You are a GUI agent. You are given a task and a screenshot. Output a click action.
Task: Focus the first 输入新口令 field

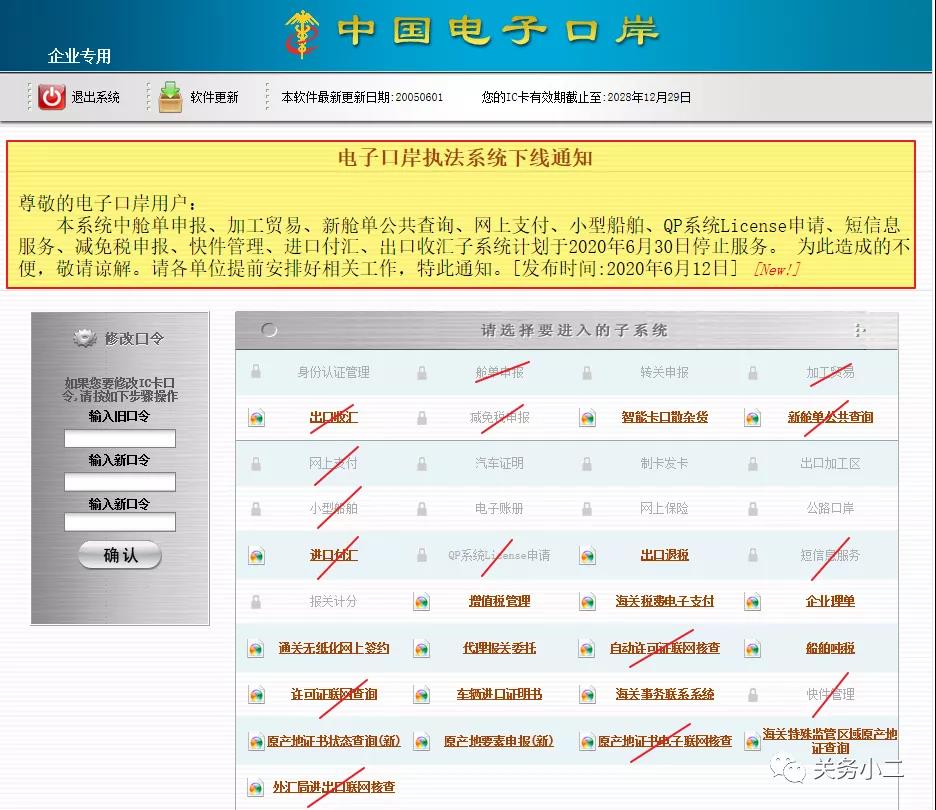pos(120,482)
